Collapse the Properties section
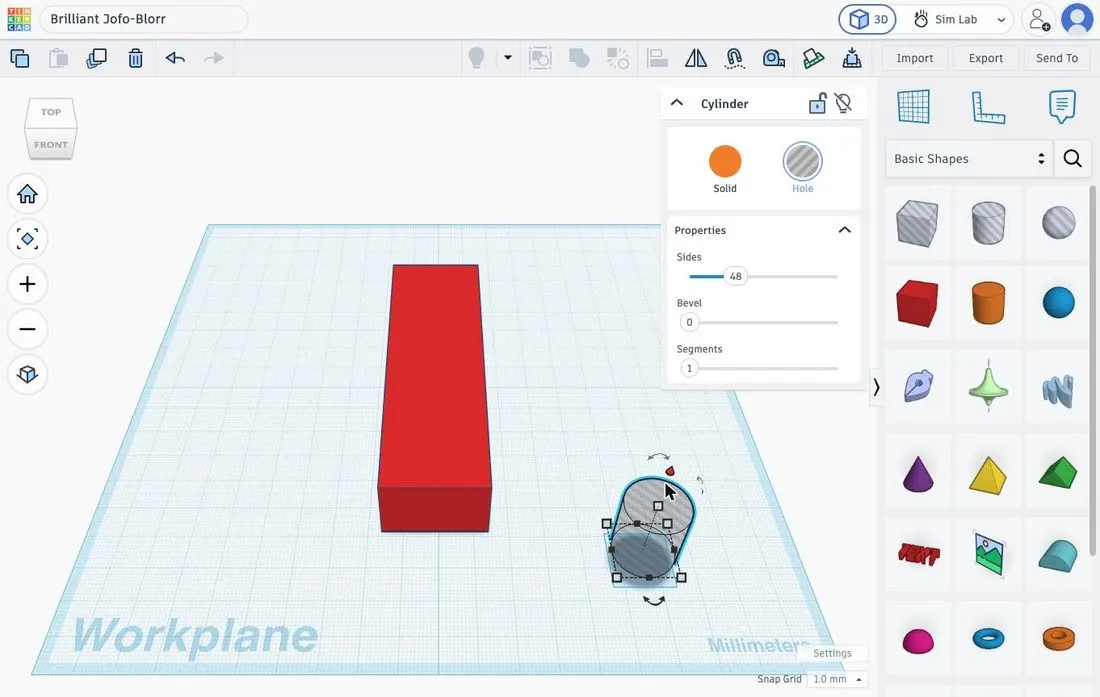 [845, 230]
